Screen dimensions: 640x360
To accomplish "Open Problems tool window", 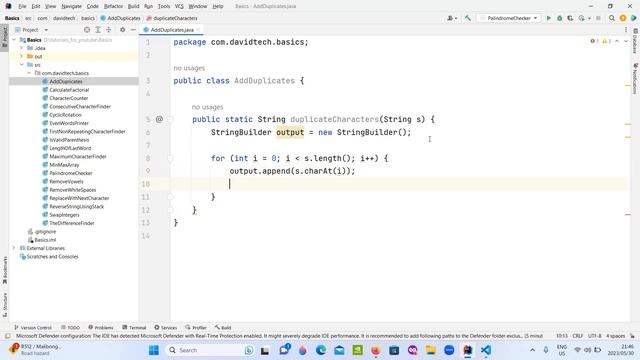I will coord(101,327).
